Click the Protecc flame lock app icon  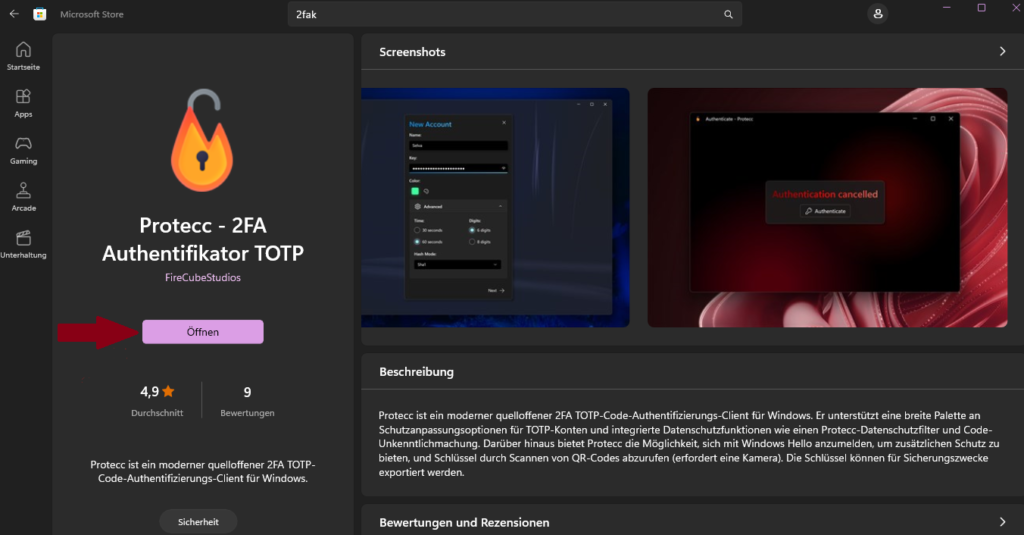[202, 140]
